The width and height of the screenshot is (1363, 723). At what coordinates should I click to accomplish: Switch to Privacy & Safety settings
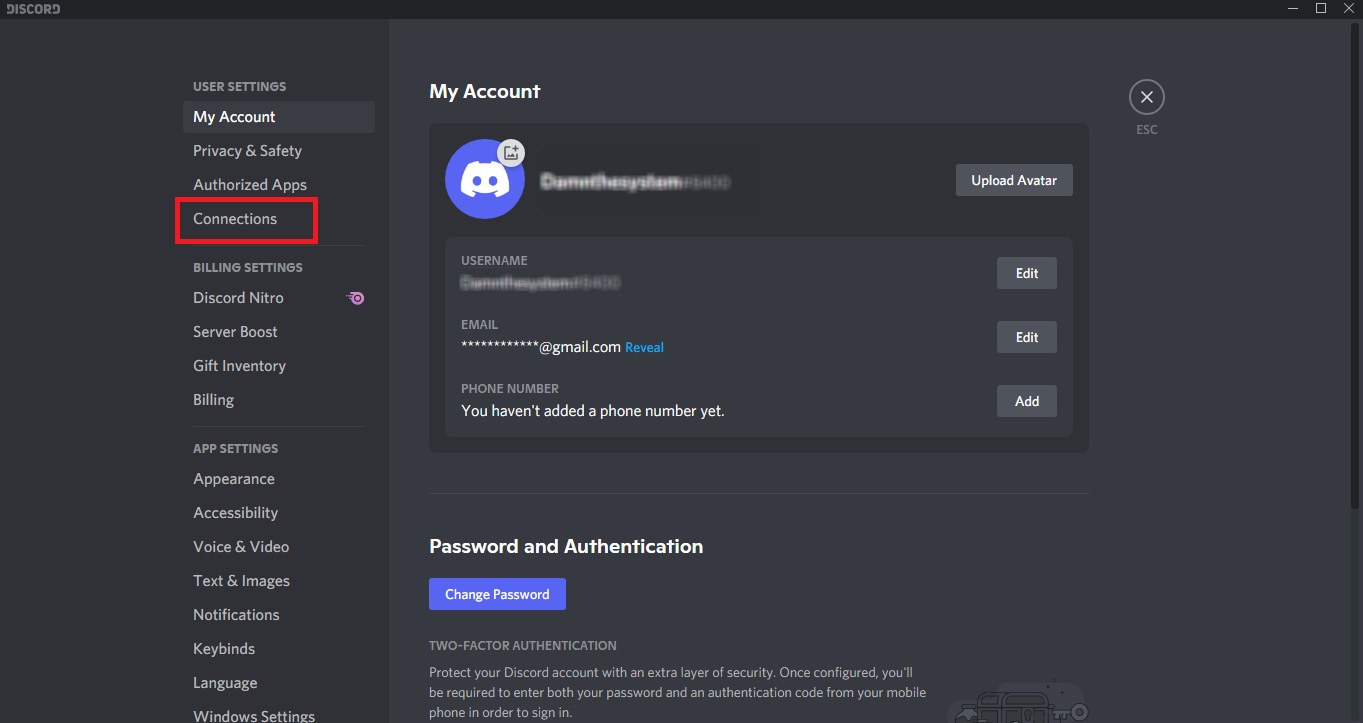247,150
